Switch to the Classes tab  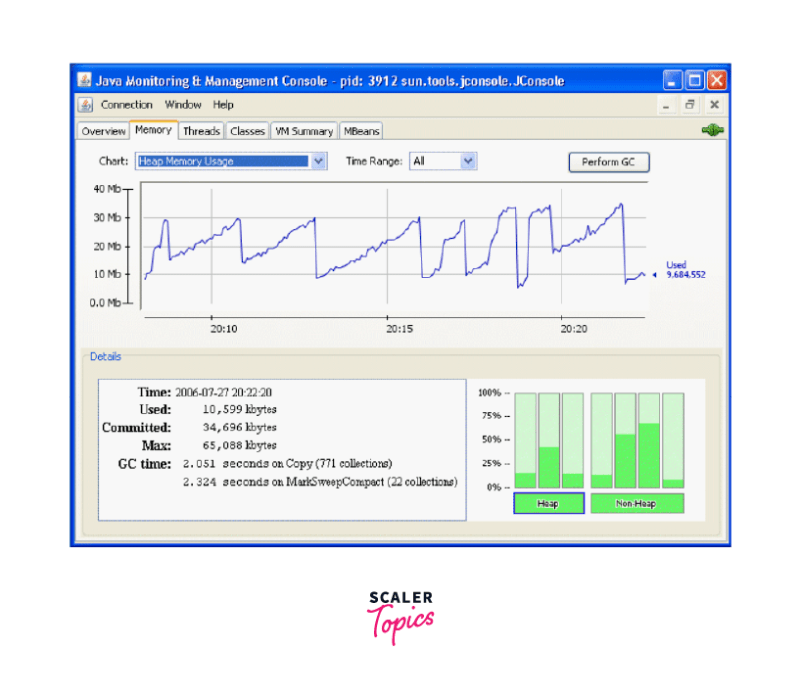tap(247, 130)
